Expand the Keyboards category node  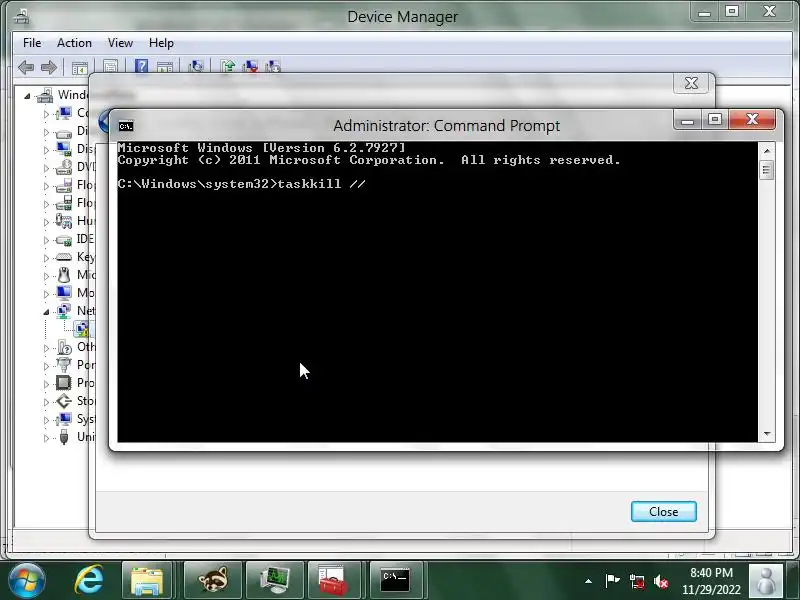coord(46,258)
